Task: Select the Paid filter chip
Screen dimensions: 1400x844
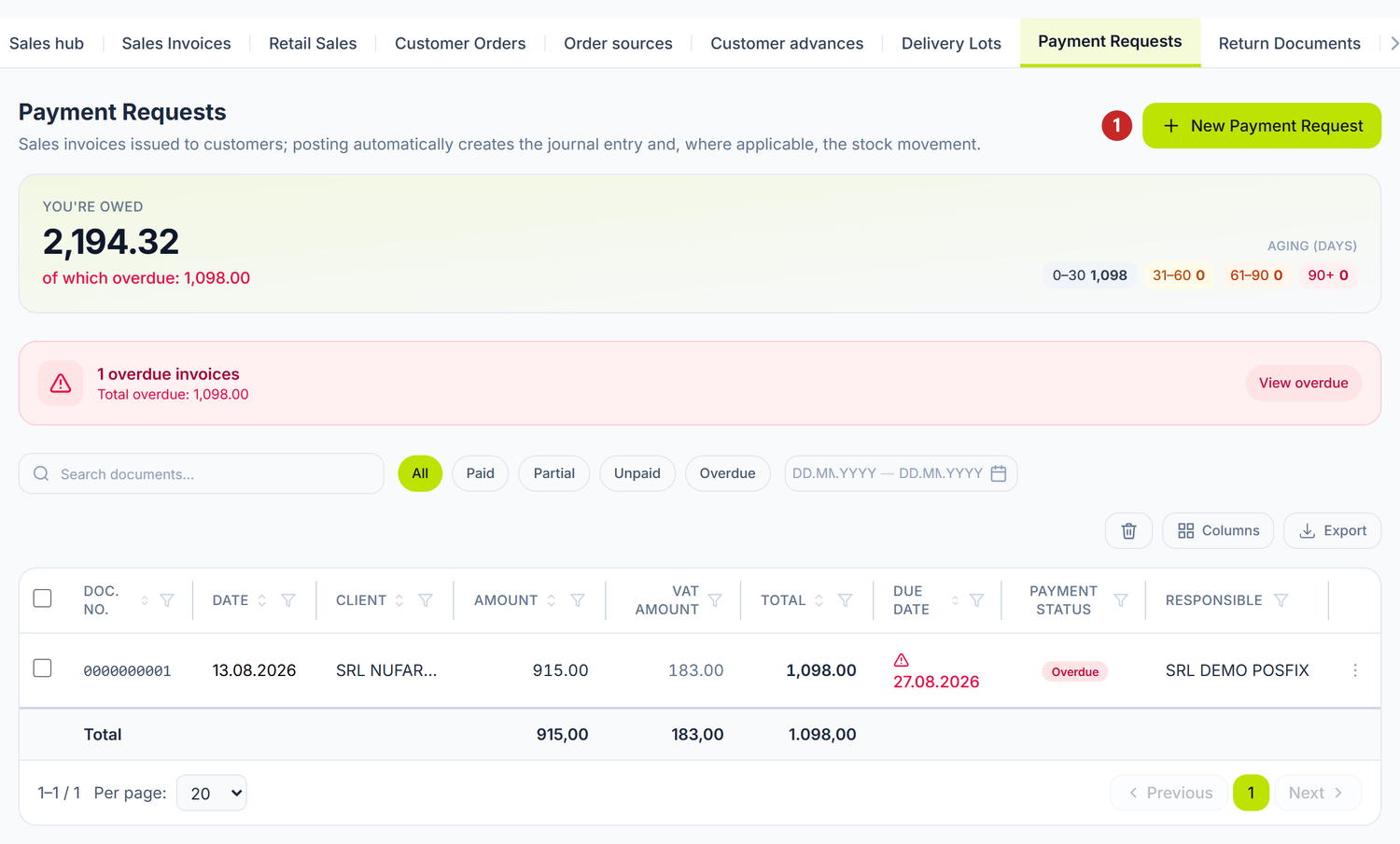Action: pyautogui.click(x=481, y=473)
